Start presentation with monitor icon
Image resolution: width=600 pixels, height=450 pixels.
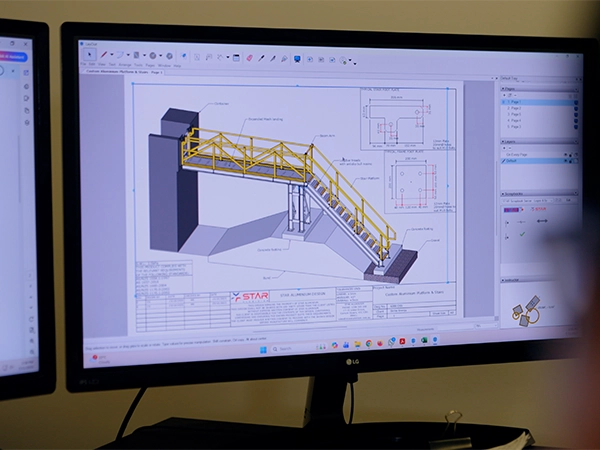[297, 59]
